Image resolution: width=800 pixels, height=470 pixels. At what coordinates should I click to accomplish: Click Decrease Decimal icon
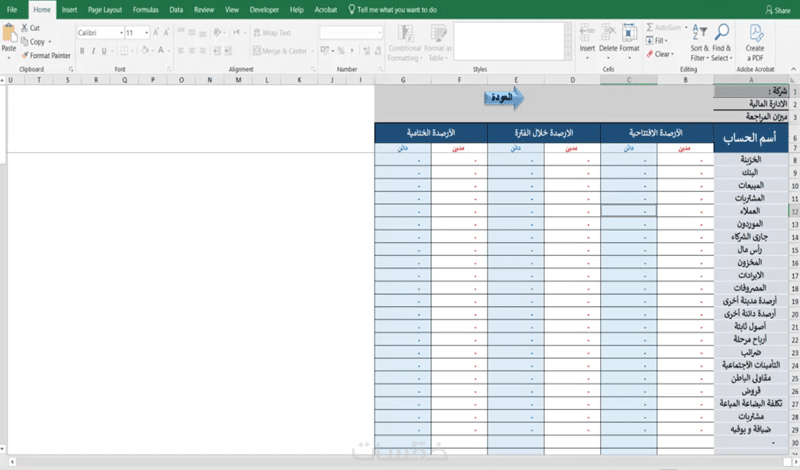point(378,51)
